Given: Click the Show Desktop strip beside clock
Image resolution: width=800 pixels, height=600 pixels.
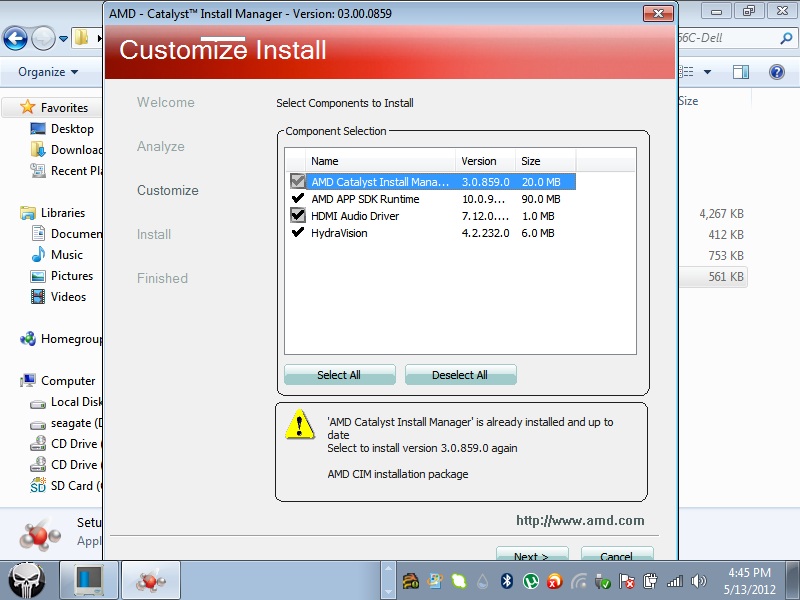Looking at the screenshot, I should pos(793,581).
